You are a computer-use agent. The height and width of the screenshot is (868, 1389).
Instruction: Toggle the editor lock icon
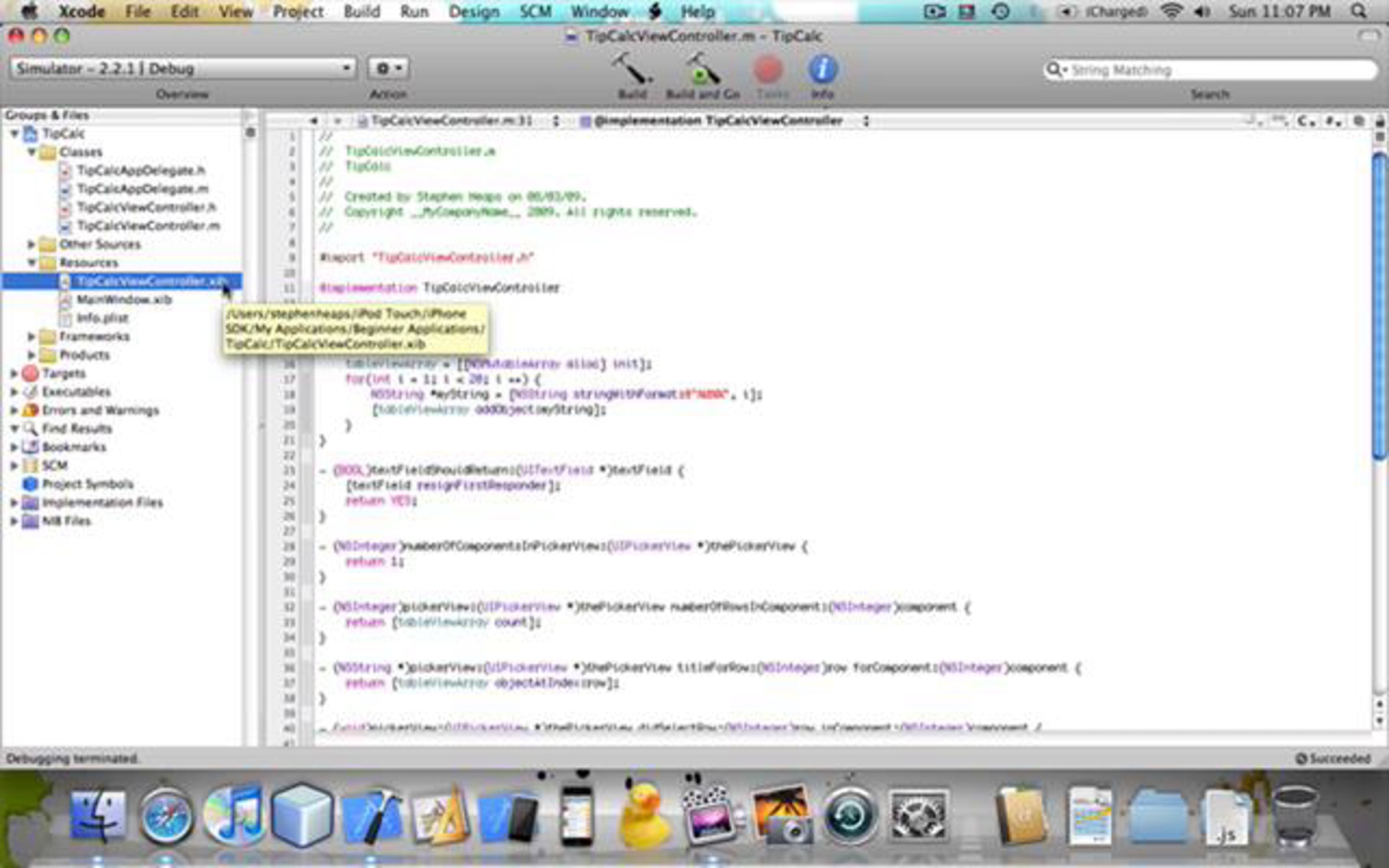[x=1379, y=121]
